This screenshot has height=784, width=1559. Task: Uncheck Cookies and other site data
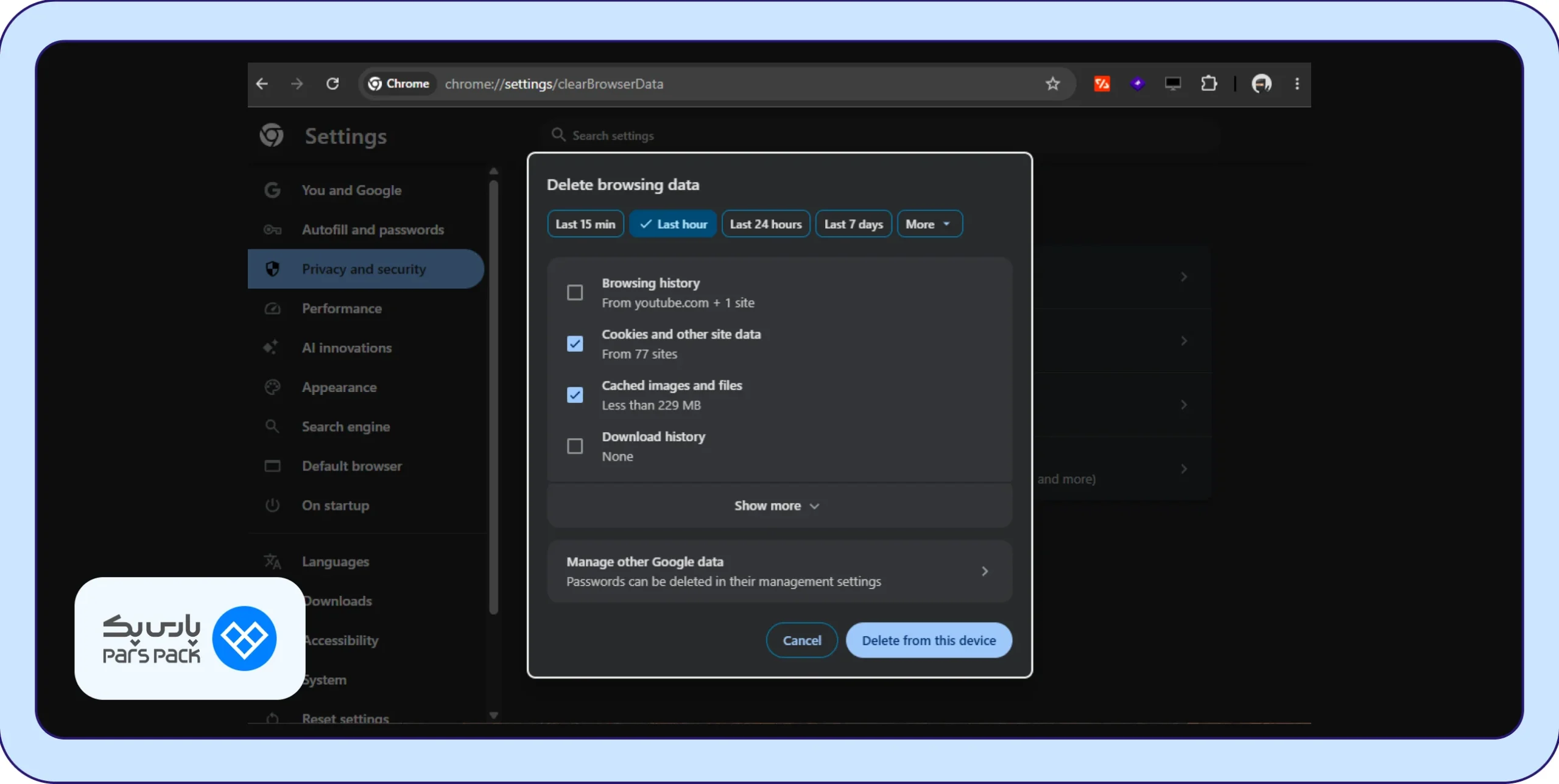[575, 344]
